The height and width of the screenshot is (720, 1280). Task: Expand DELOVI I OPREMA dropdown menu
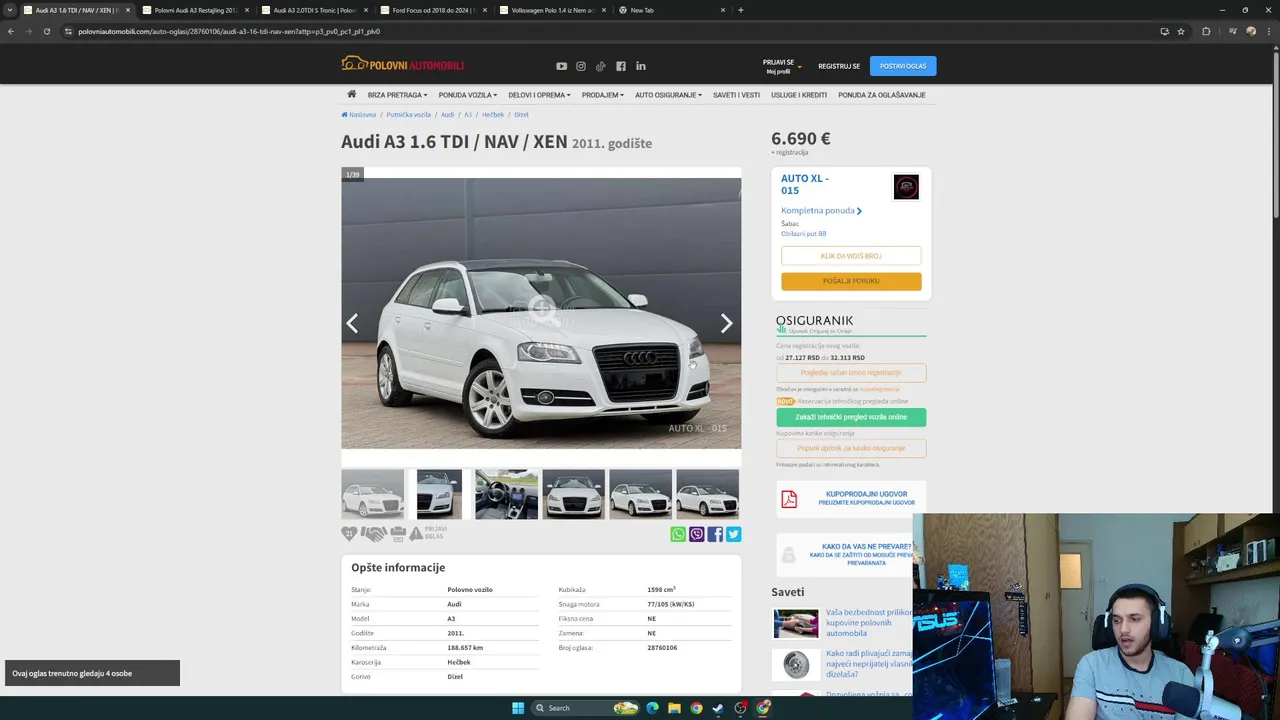[x=540, y=95]
